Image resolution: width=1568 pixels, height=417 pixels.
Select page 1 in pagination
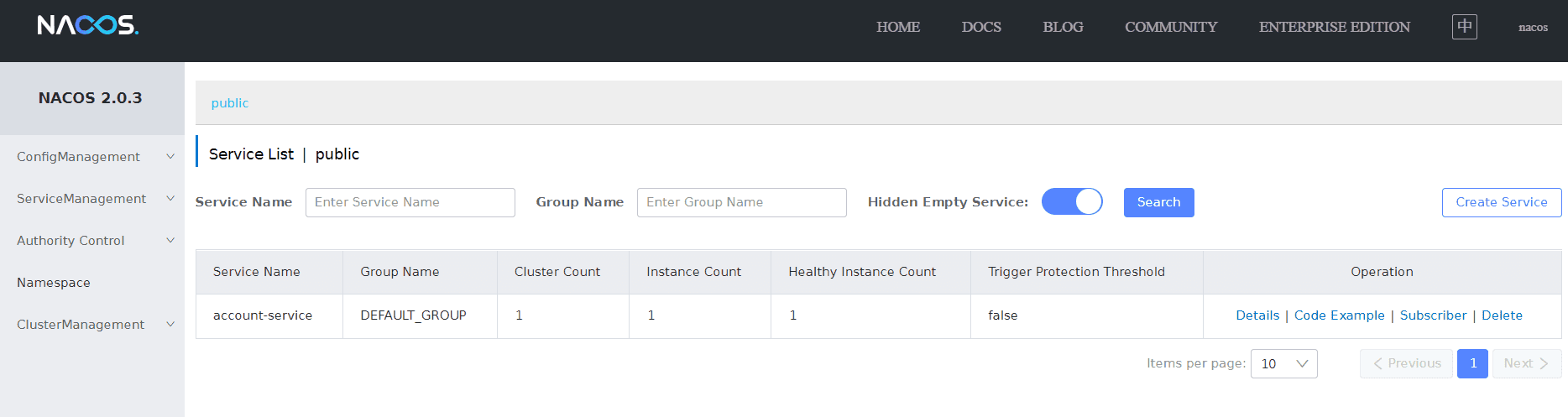click(1472, 363)
